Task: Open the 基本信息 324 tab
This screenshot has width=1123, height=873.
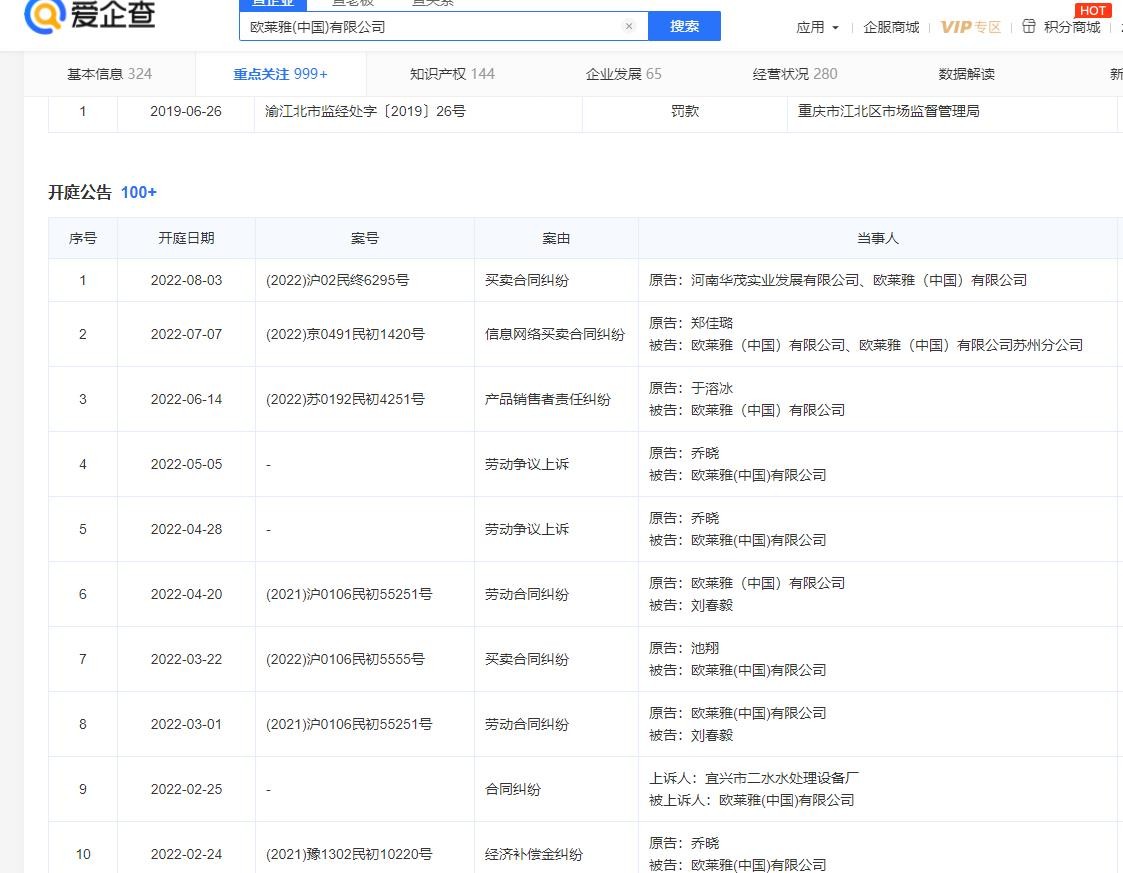Action: (x=109, y=73)
